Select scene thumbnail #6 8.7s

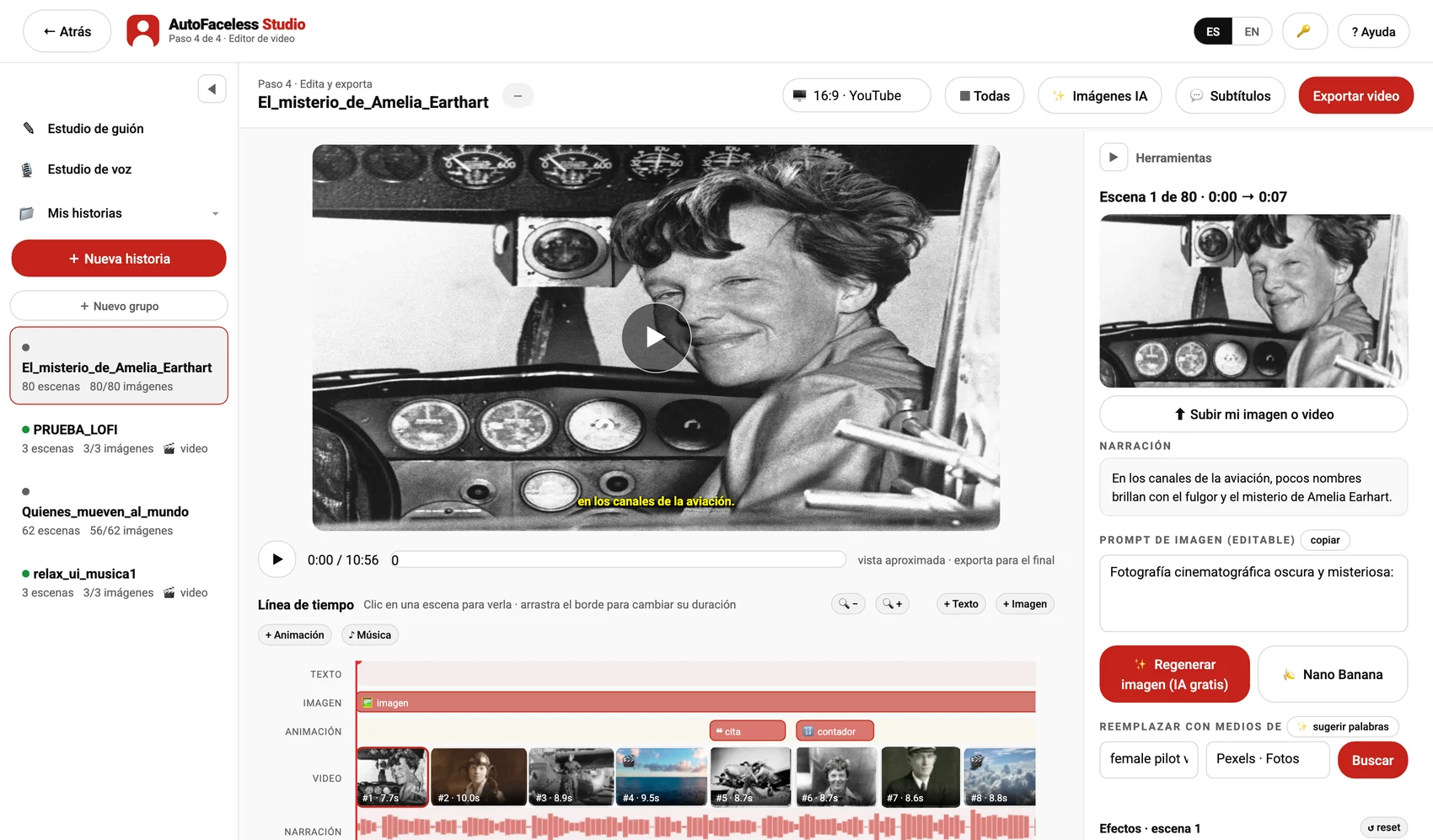[836, 777]
